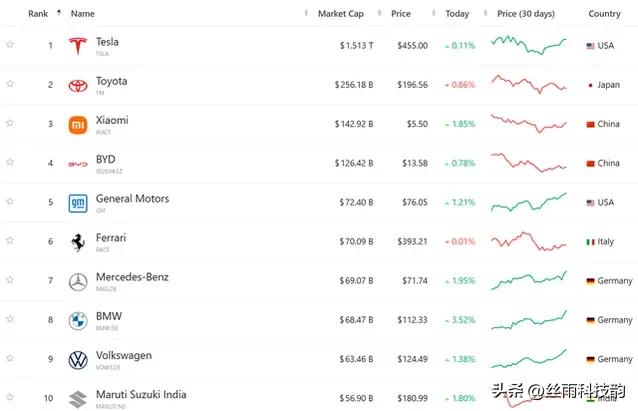638x411 pixels.
Task: Toggle the favorite star for Xiaomi
Action: (10, 123)
